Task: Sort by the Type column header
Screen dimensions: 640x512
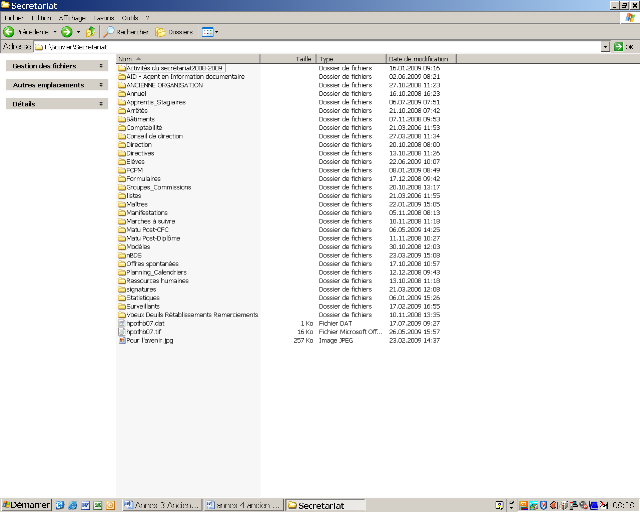Action: [x=351, y=59]
